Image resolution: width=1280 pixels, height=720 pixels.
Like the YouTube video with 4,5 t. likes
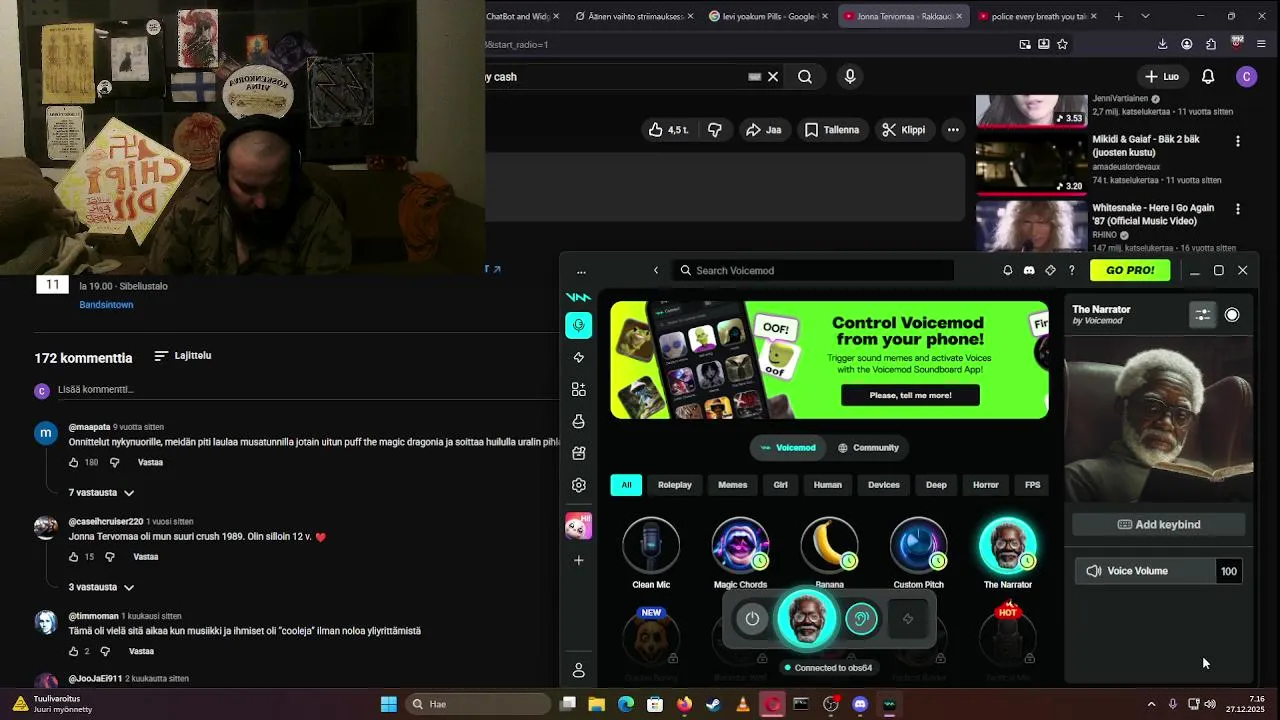coord(669,130)
